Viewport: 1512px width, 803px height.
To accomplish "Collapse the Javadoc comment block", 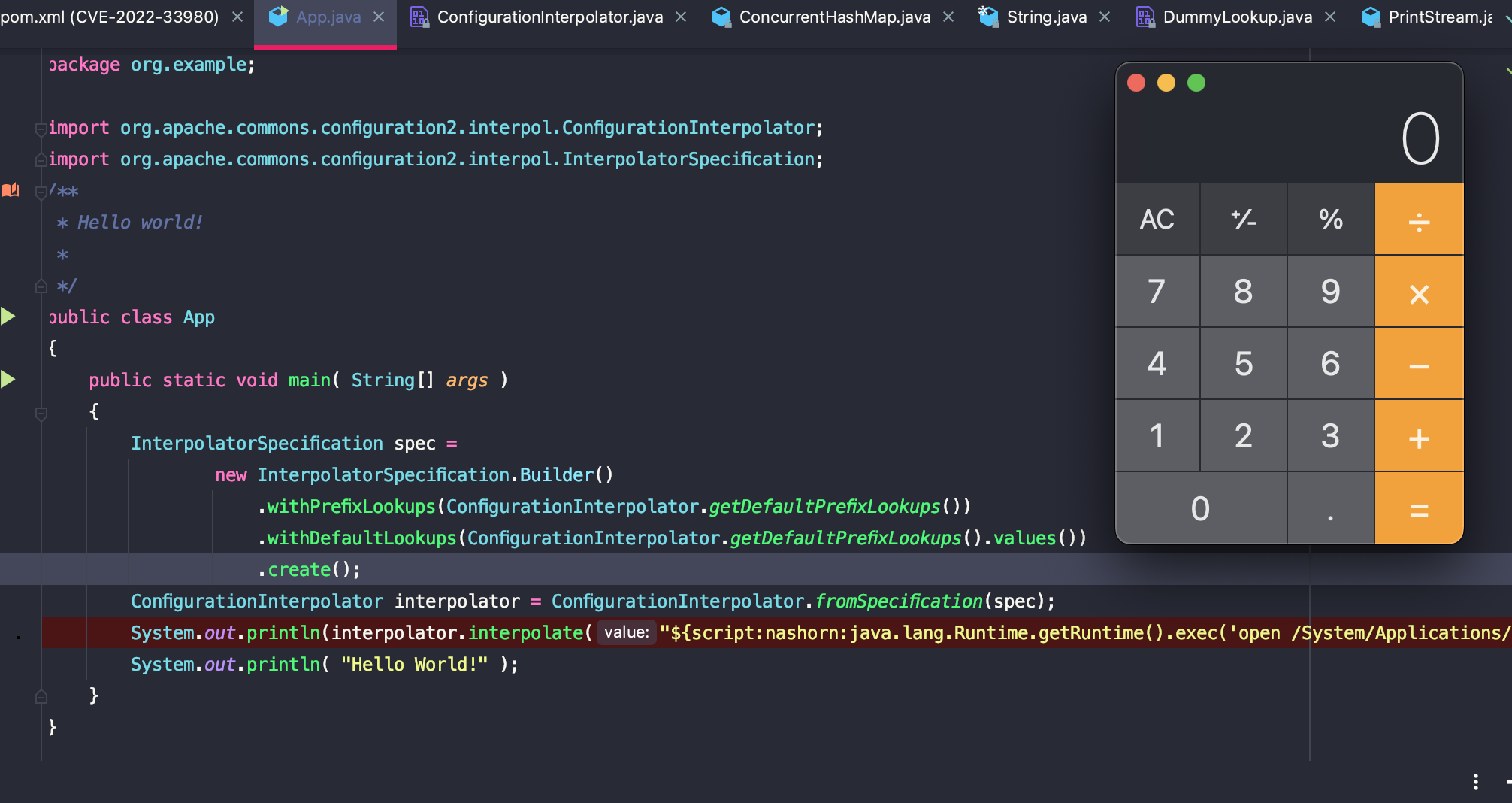I will click(x=41, y=192).
